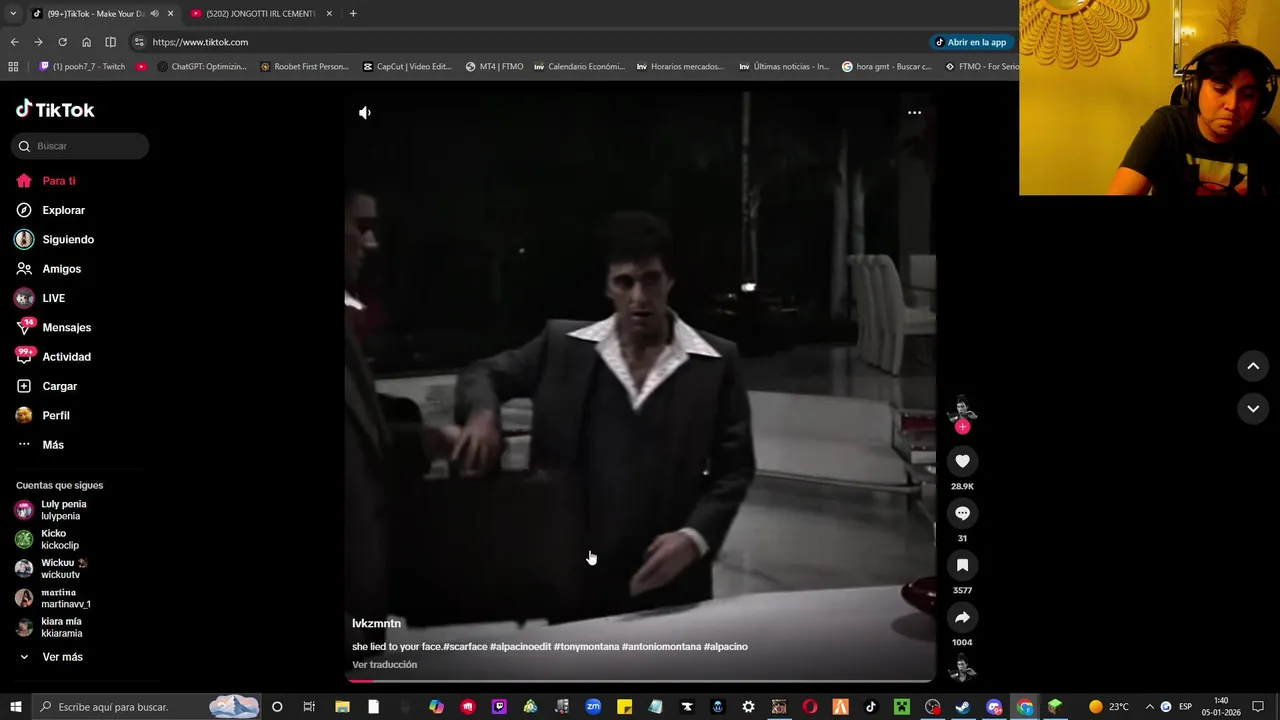Click Ver traducción under the caption
The image size is (1280, 720).
click(x=384, y=665)
